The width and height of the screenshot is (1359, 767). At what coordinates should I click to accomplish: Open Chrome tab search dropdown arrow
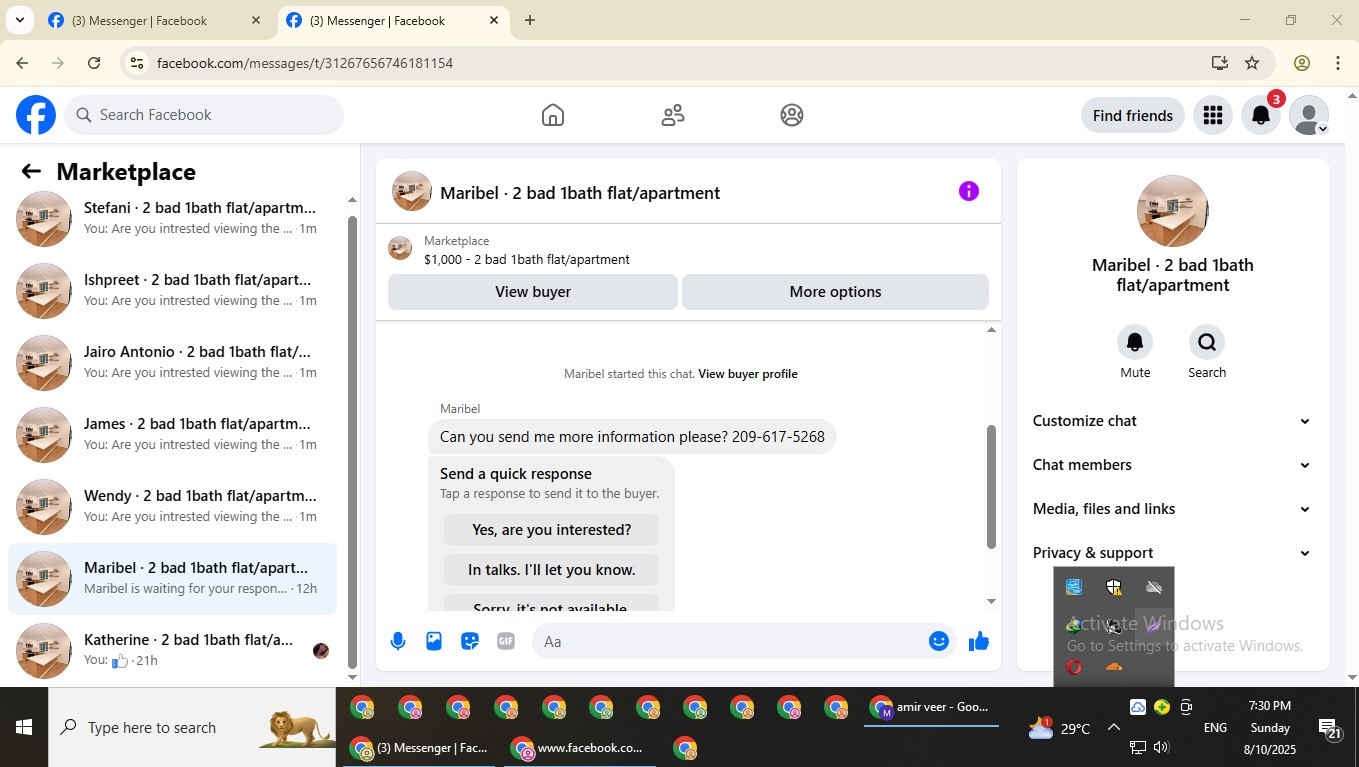[x=19, y=20]
